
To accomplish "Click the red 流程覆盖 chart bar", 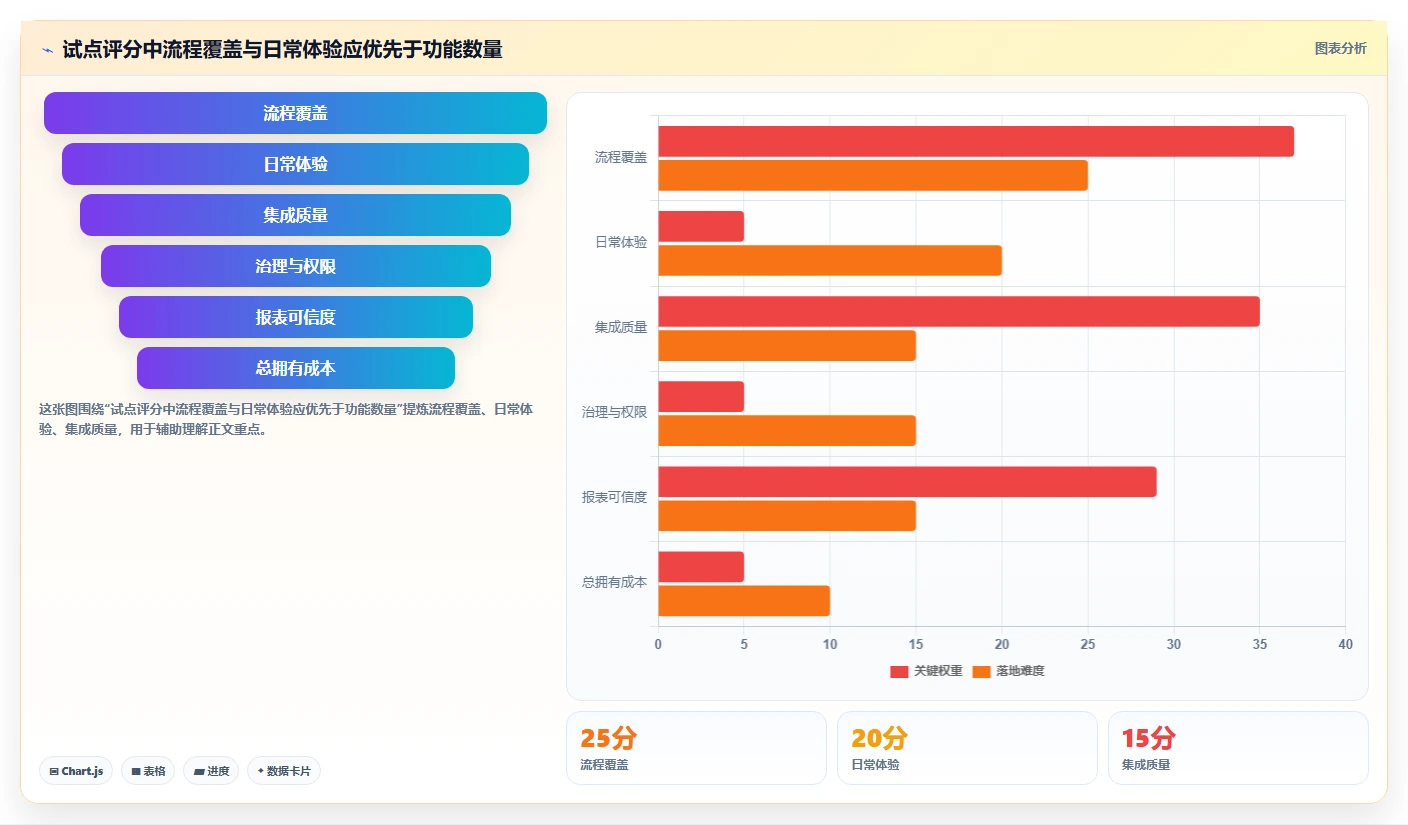I will pos(976,141).
